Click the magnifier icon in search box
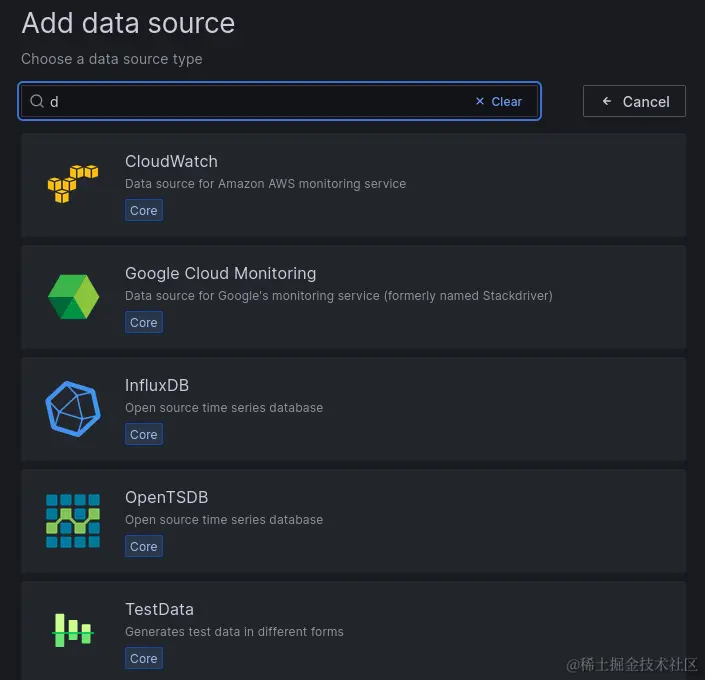The image size is (705, 680). 37,101
